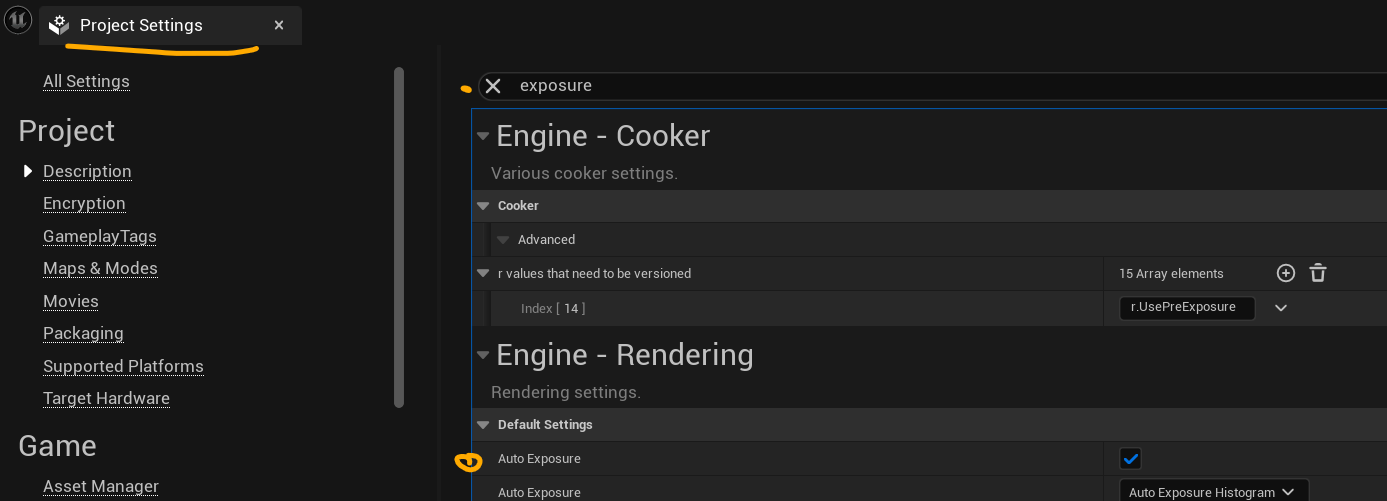Open All Settings
The width and height of the screenshot is (1387, 501).
[x=86, y=81]
